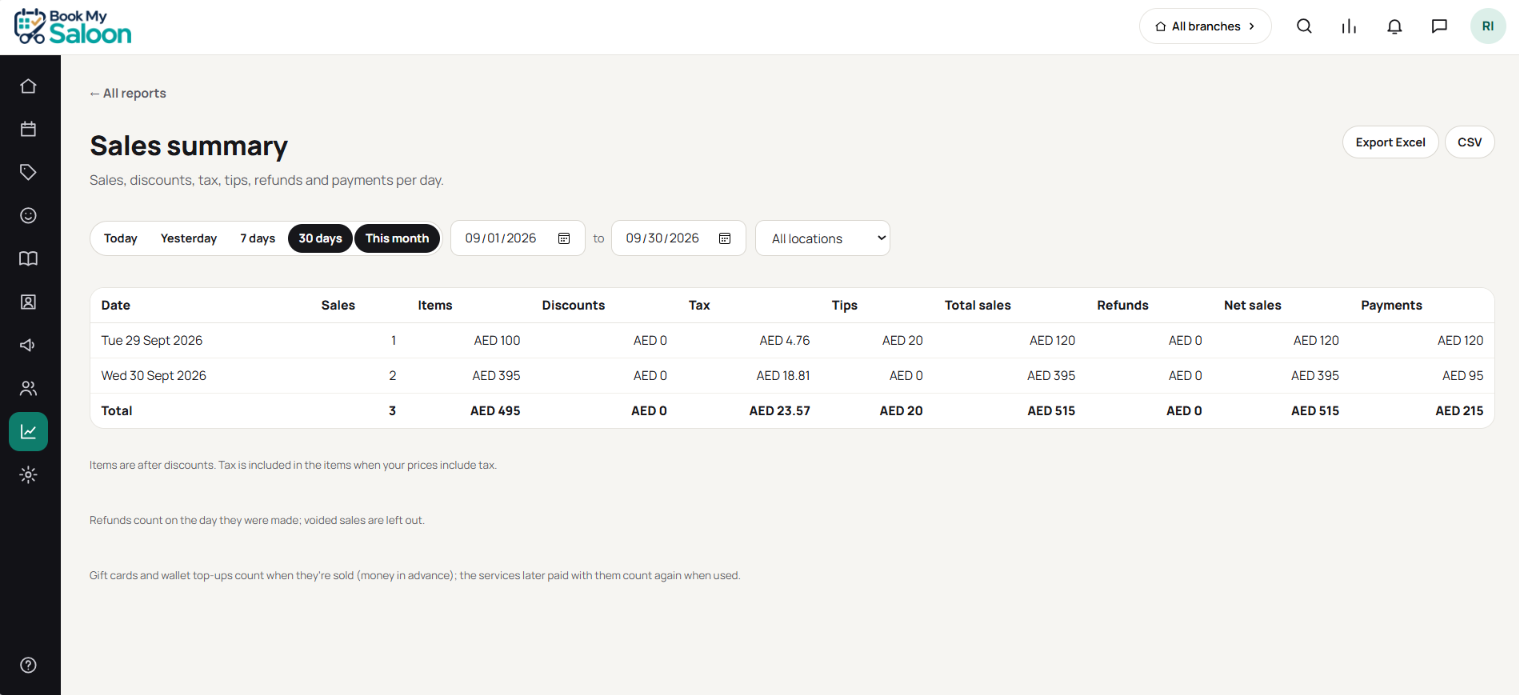Click the search magnifier icon
1519x695 pixels.
[x=1304, y=27]
